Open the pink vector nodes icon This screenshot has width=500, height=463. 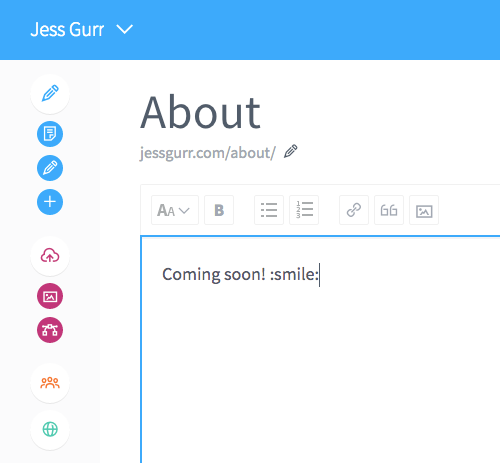[x=50, y=330]
